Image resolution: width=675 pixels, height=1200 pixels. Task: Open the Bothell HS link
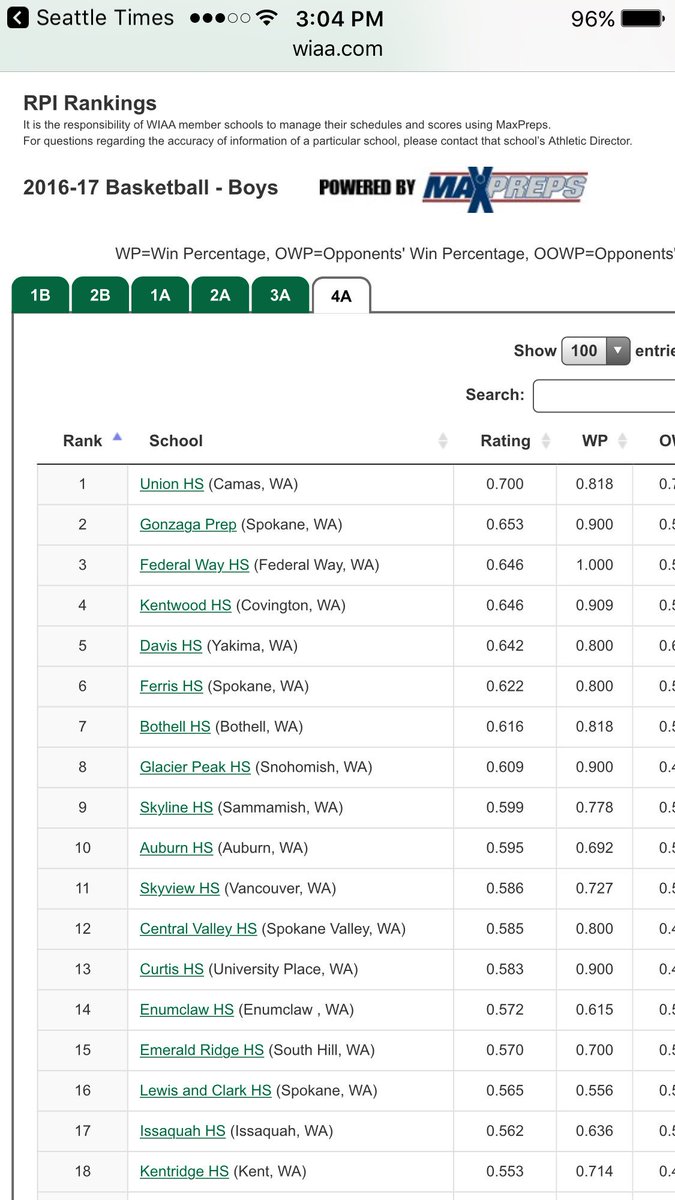[175, 727]
